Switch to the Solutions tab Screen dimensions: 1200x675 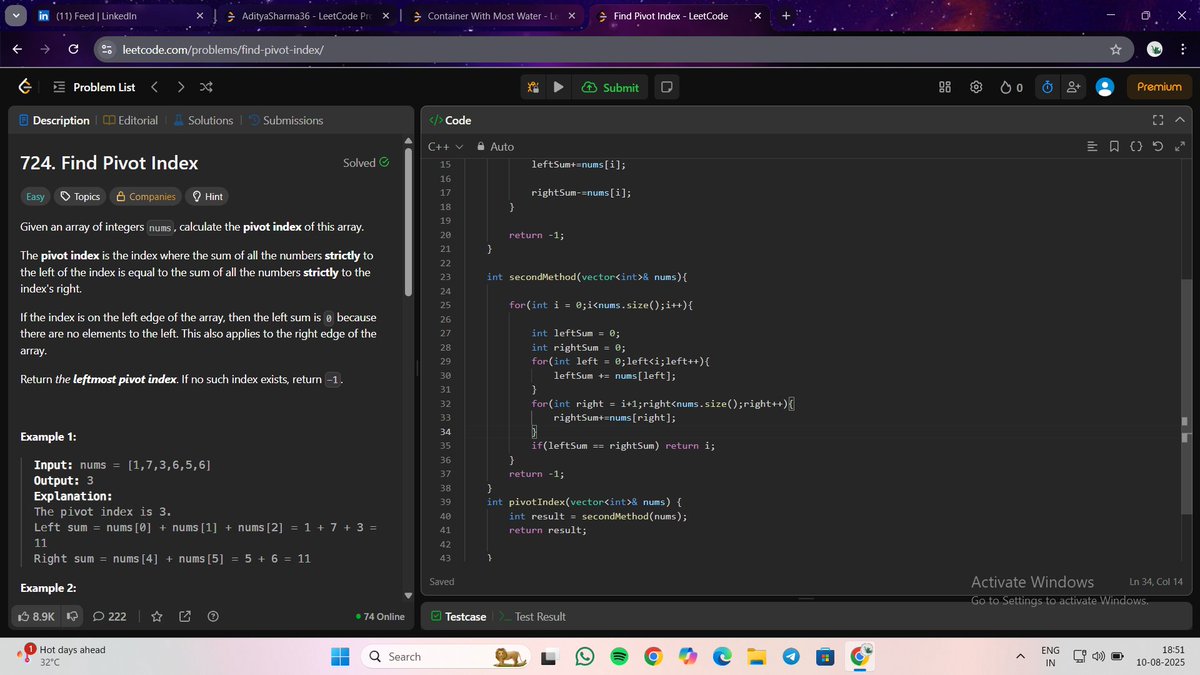(x=203, y=120)
